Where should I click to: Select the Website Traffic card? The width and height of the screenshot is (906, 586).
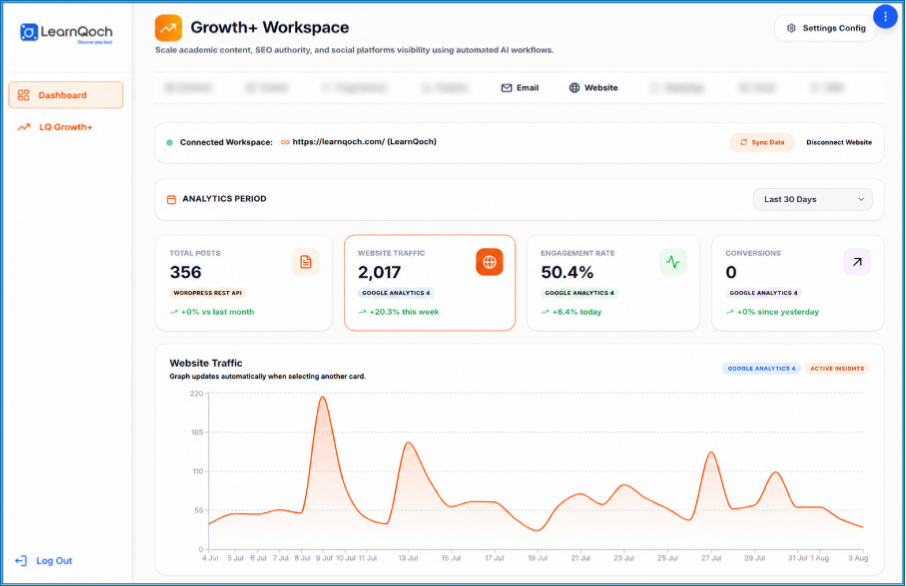click(430, 283)
